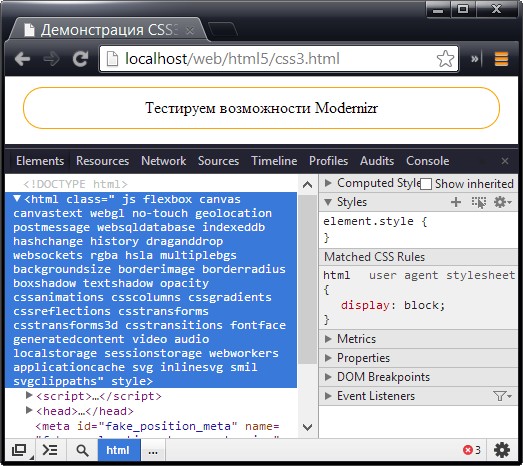
Task: Open the Styles gear settings dropdown
Action: click(x=502, y=202)
